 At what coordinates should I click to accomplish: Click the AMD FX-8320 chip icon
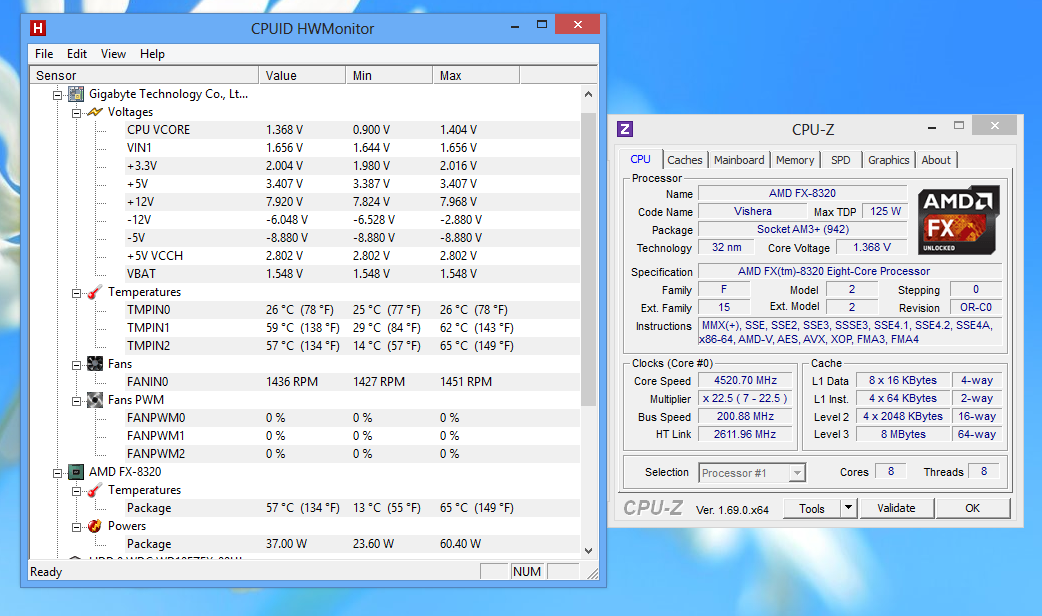[76, 472]
